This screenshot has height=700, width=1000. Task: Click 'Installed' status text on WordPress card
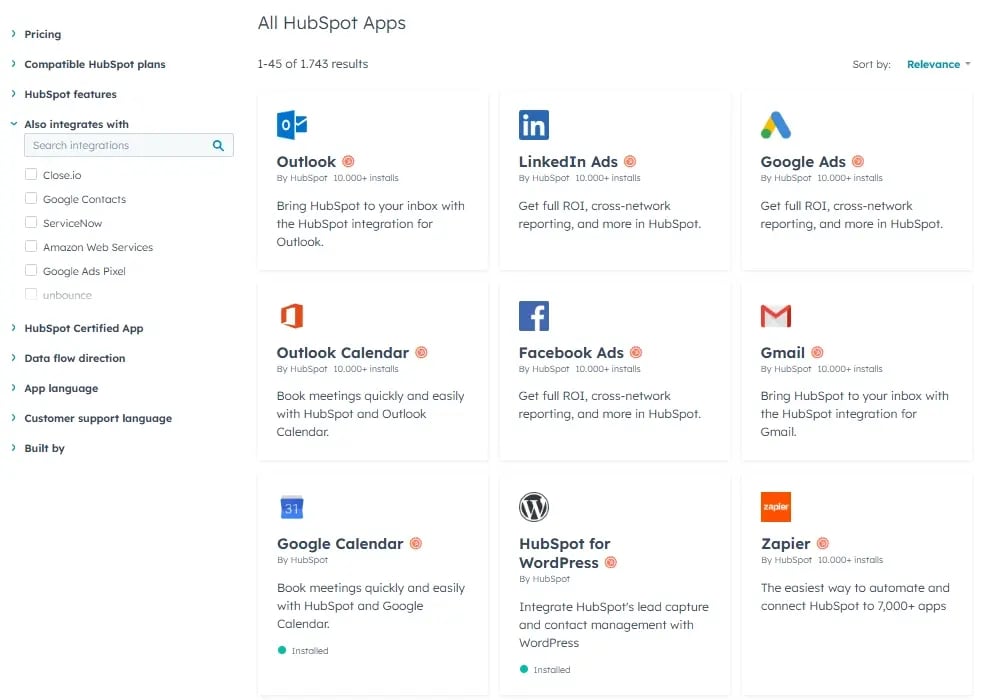pos(552,670)
